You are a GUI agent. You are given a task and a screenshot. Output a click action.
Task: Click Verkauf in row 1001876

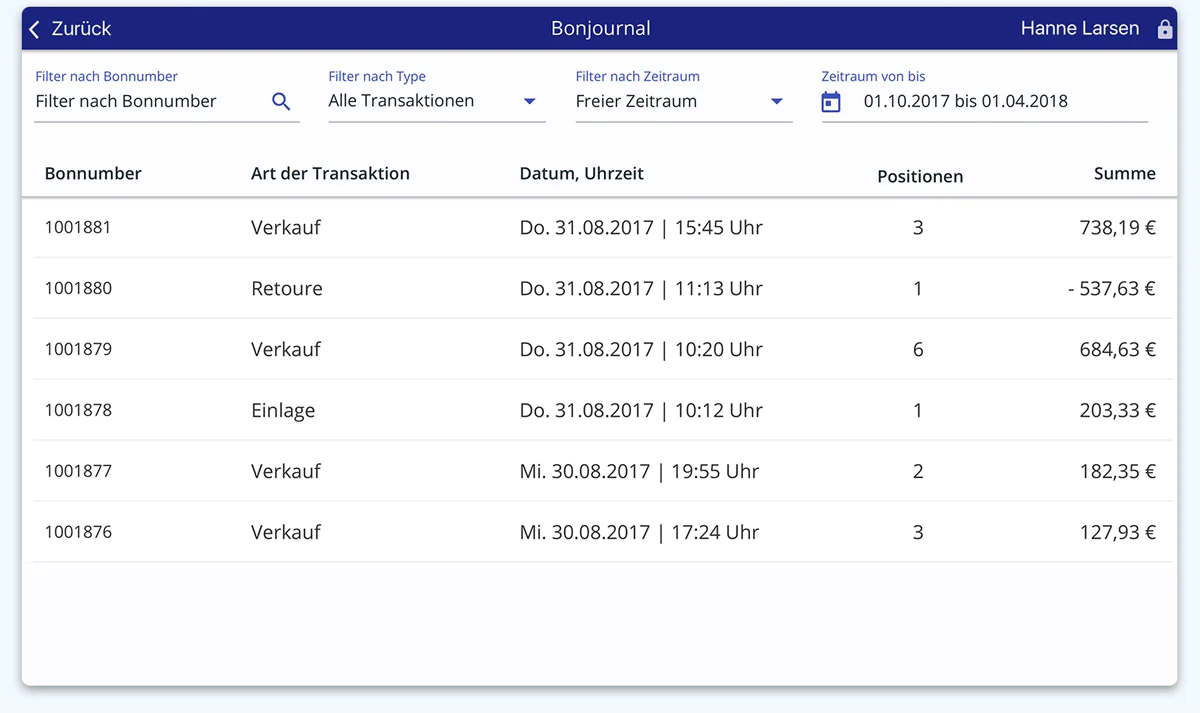tap(286, 533)
